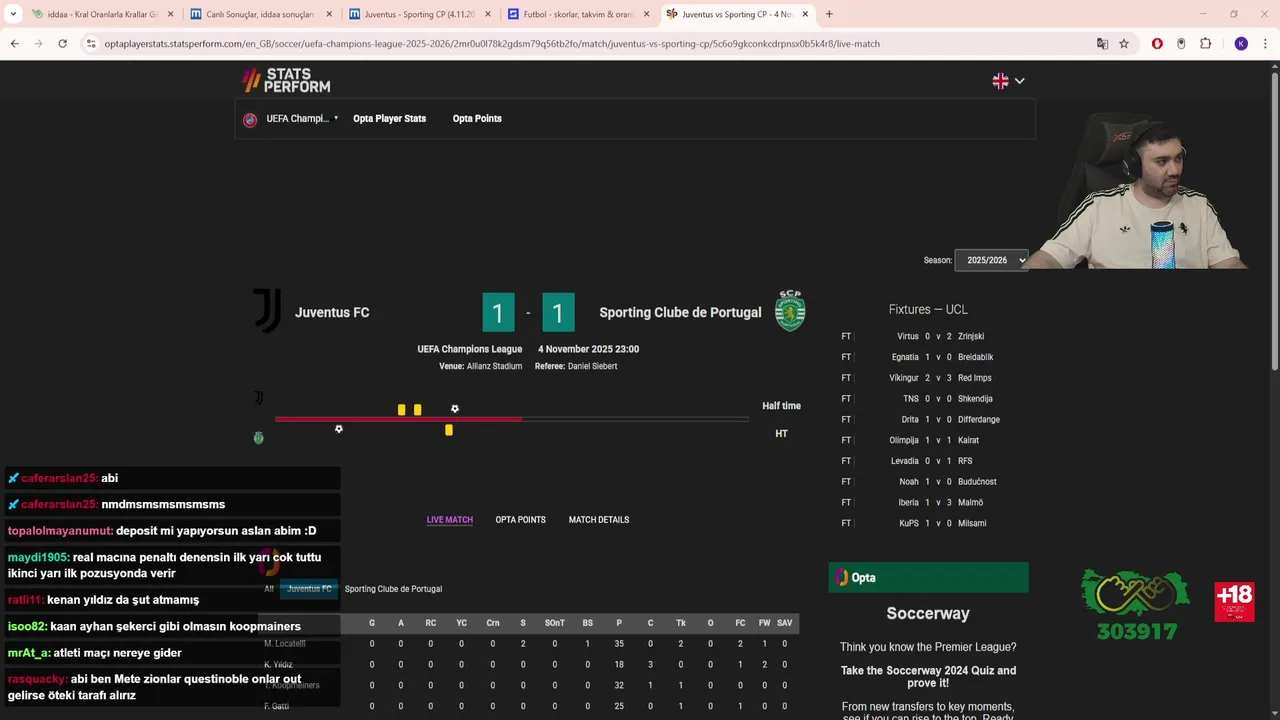Viewport: 1280px width, 720px height.
Task: Click the match progress bar on the timeline
Action: point(512,419)
